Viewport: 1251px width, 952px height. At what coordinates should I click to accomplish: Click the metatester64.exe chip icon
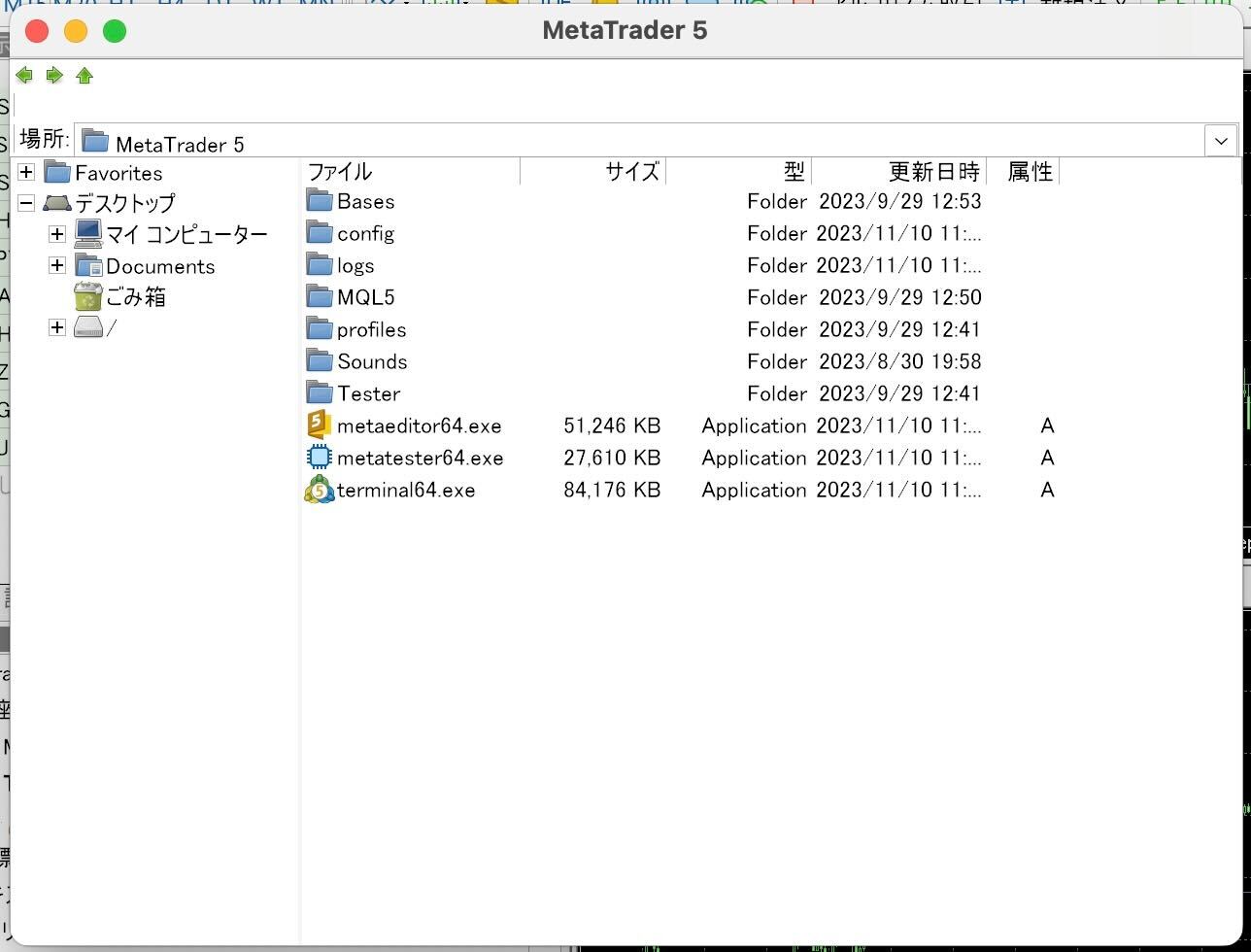point(320,457)
